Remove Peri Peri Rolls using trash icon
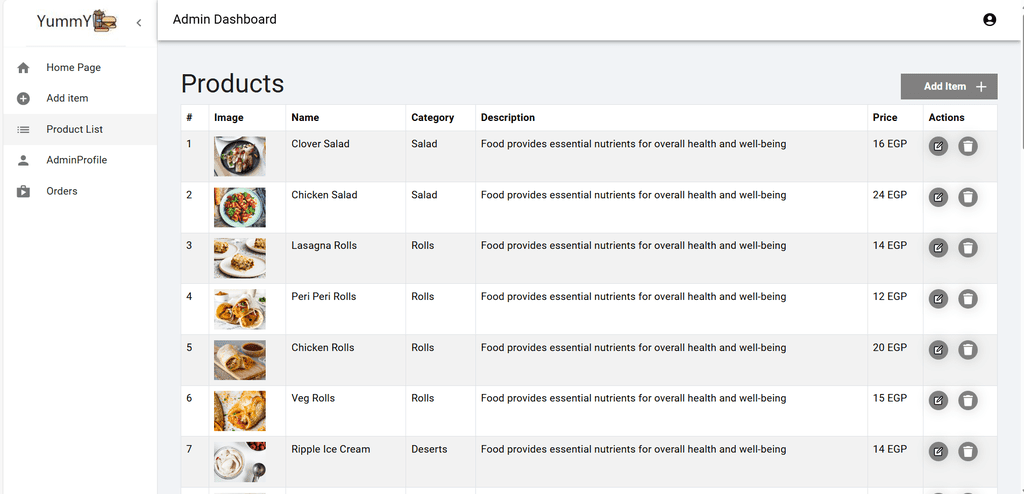 [968, 299]
